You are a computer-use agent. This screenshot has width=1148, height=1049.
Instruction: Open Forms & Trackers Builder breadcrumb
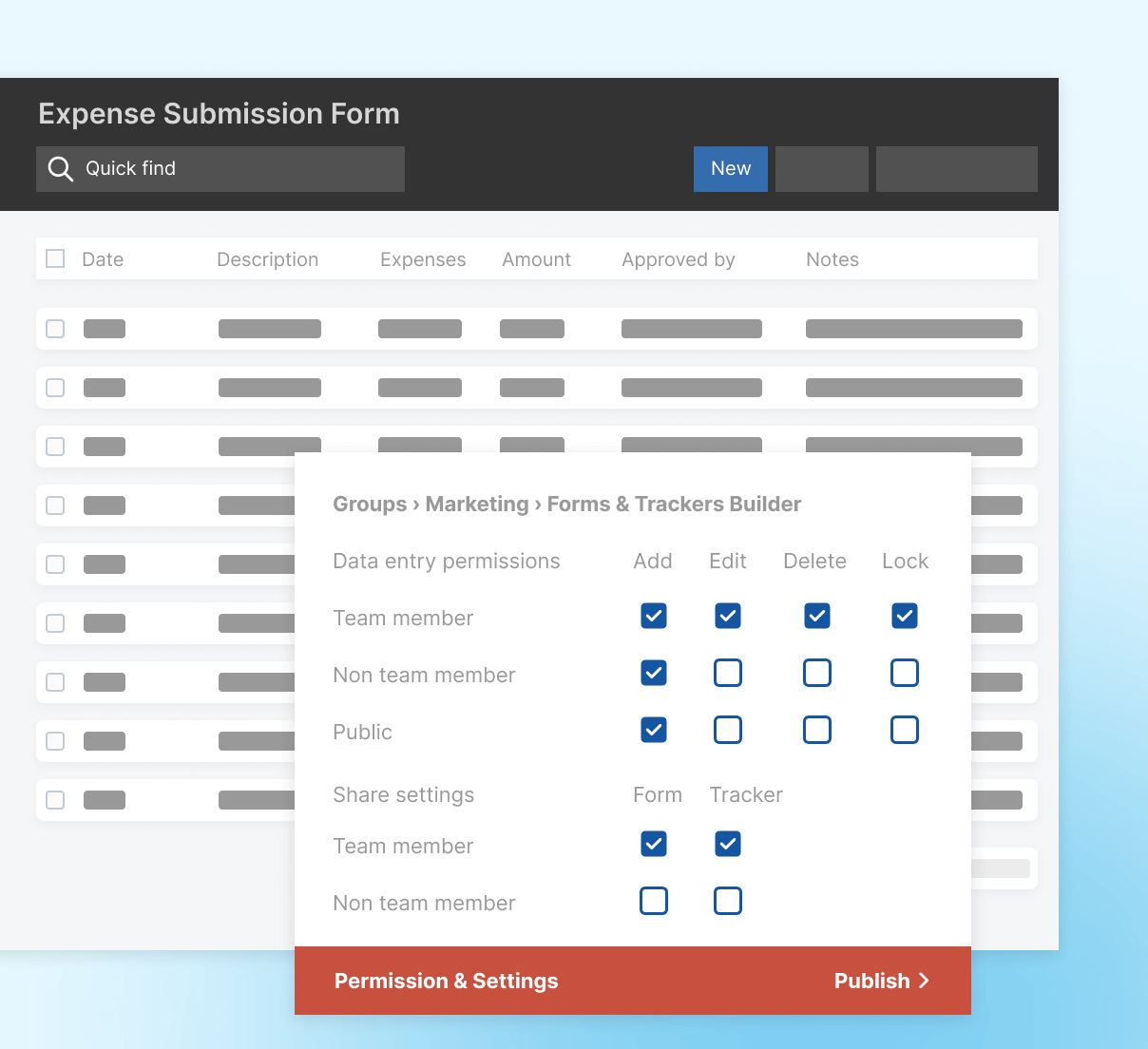coord(674,504)
